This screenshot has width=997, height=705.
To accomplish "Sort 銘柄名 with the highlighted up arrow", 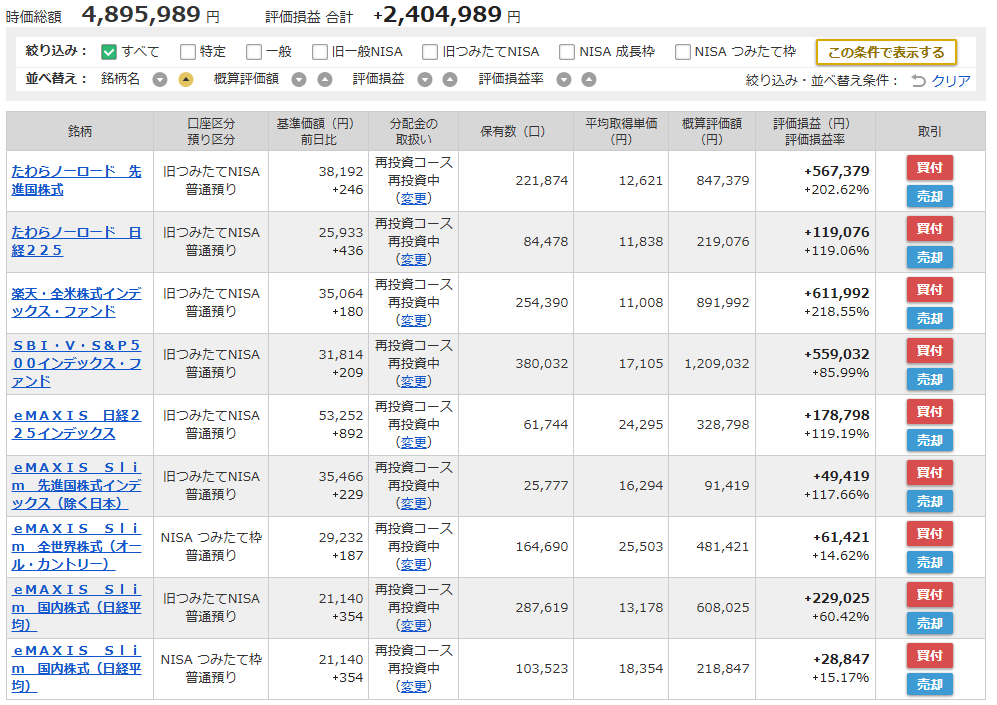I will [x=186, y=79].
